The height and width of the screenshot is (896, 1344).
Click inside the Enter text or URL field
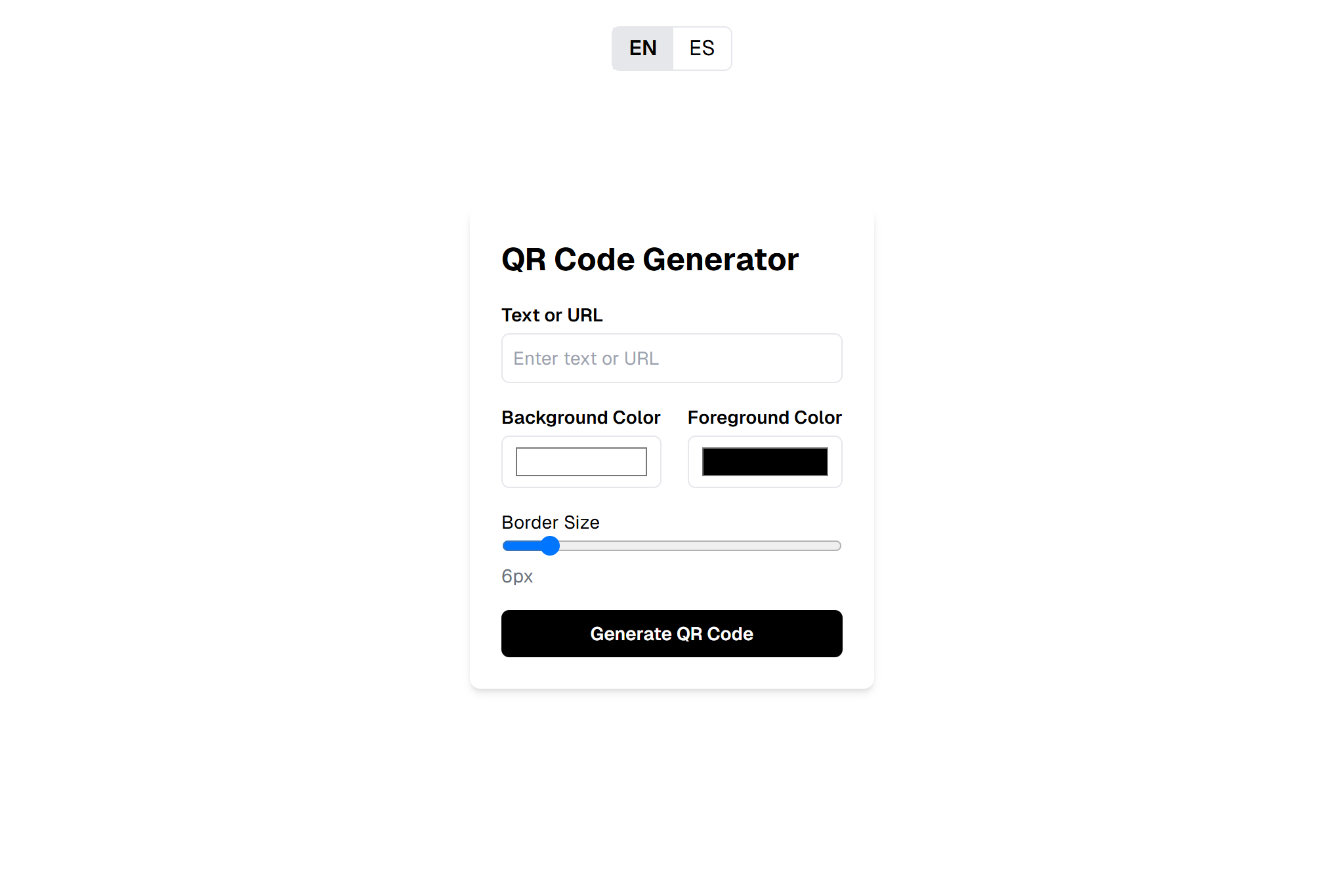(671, 358)
